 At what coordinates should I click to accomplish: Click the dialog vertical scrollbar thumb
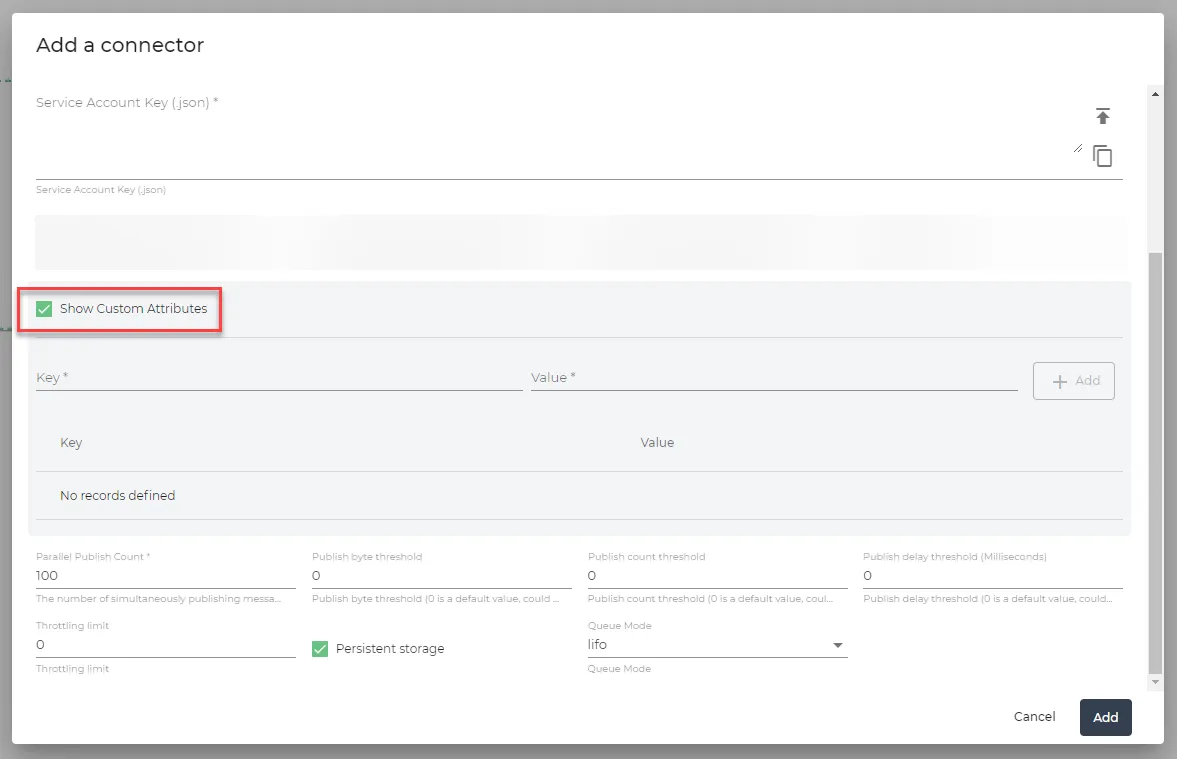pos(1155,463)
